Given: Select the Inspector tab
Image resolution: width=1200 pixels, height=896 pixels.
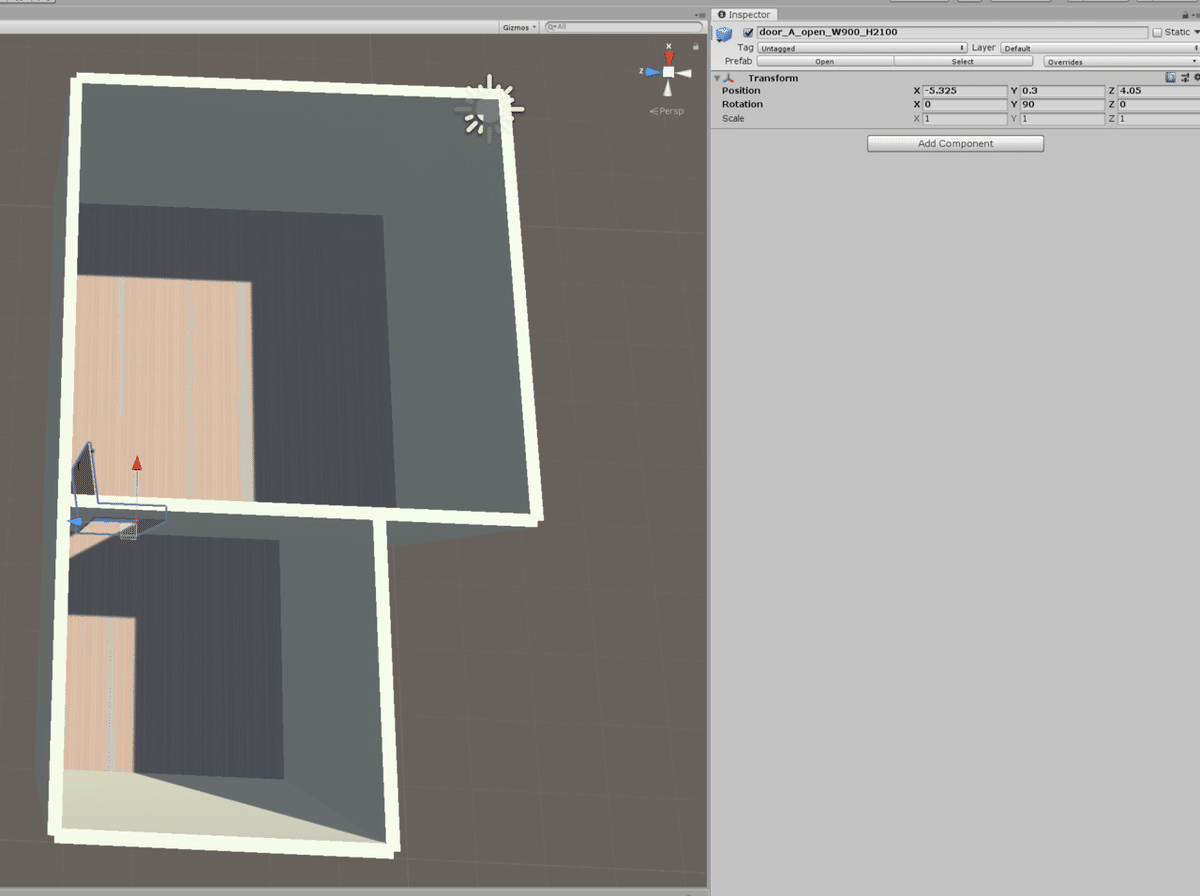Looking at the screenshot, I should pos(745,14).
